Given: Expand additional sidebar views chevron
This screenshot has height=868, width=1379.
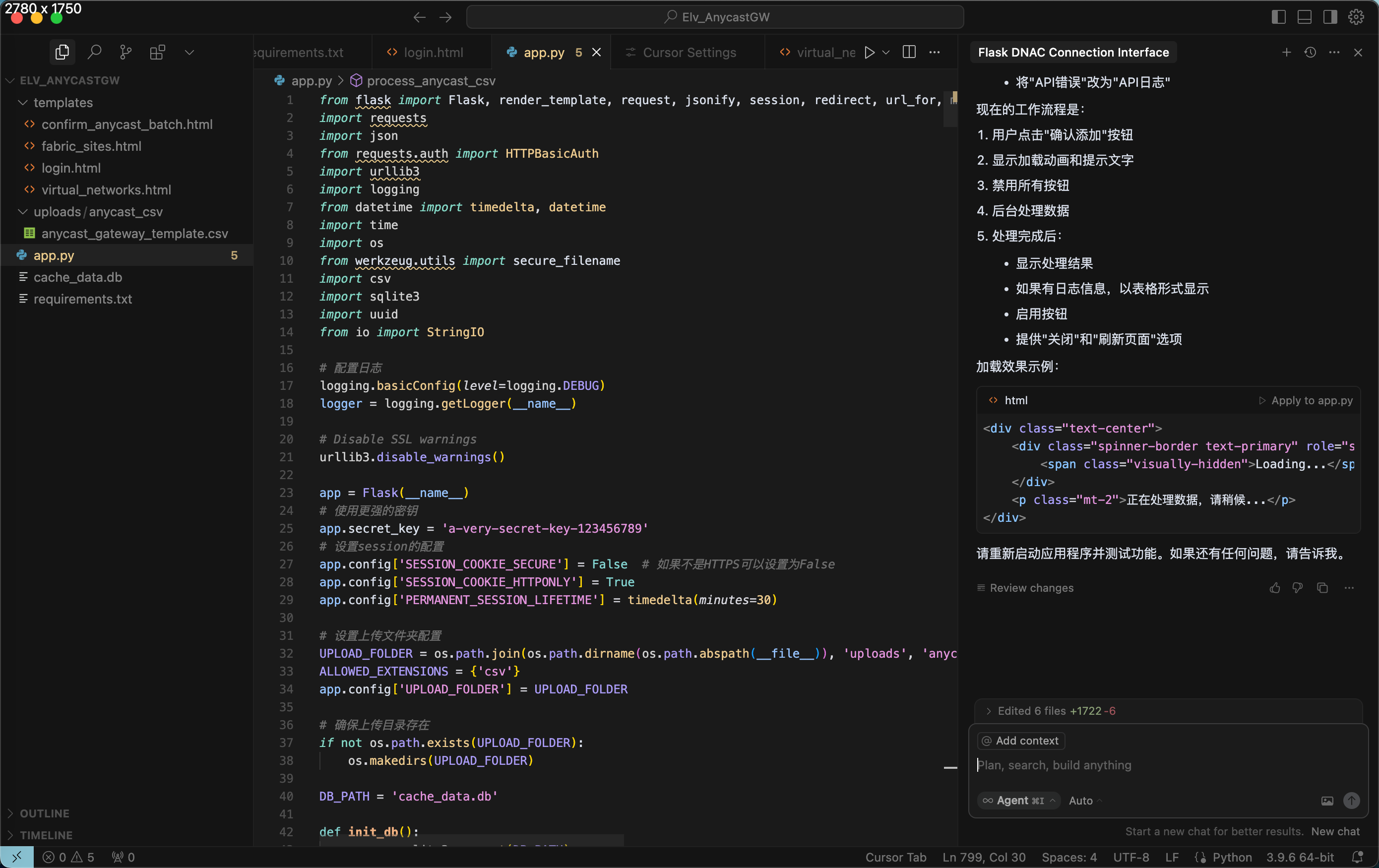Looking at the screenshot, I should point(189,52).
